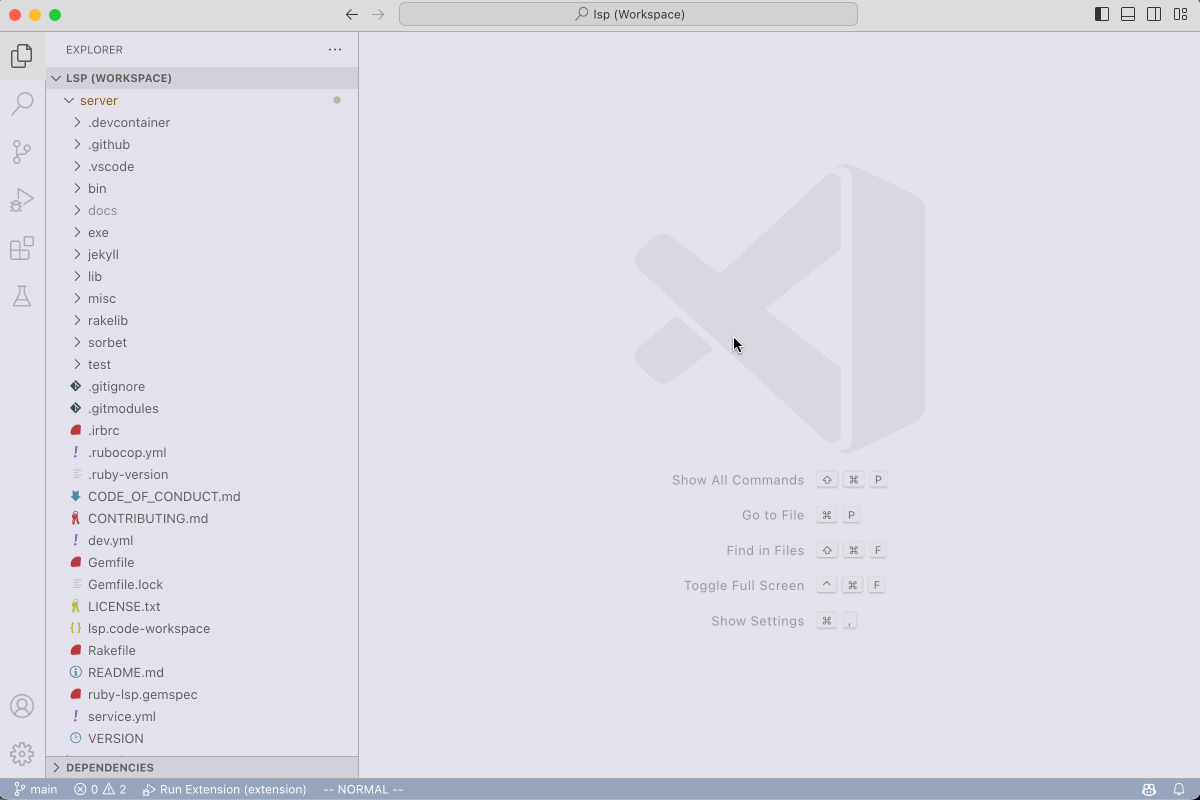Open the Customize Layout icon
1200x800 pixels.
click(1180, 15)
